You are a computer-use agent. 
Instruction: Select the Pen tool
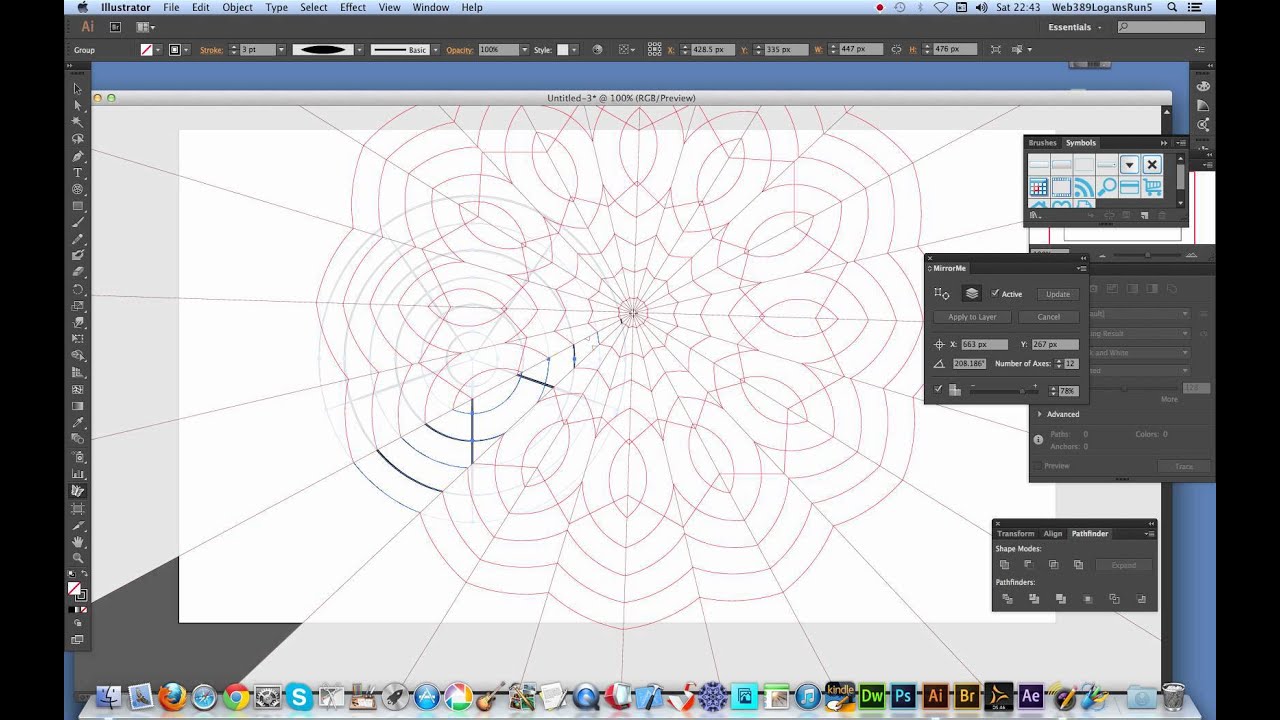pos(77,156)
